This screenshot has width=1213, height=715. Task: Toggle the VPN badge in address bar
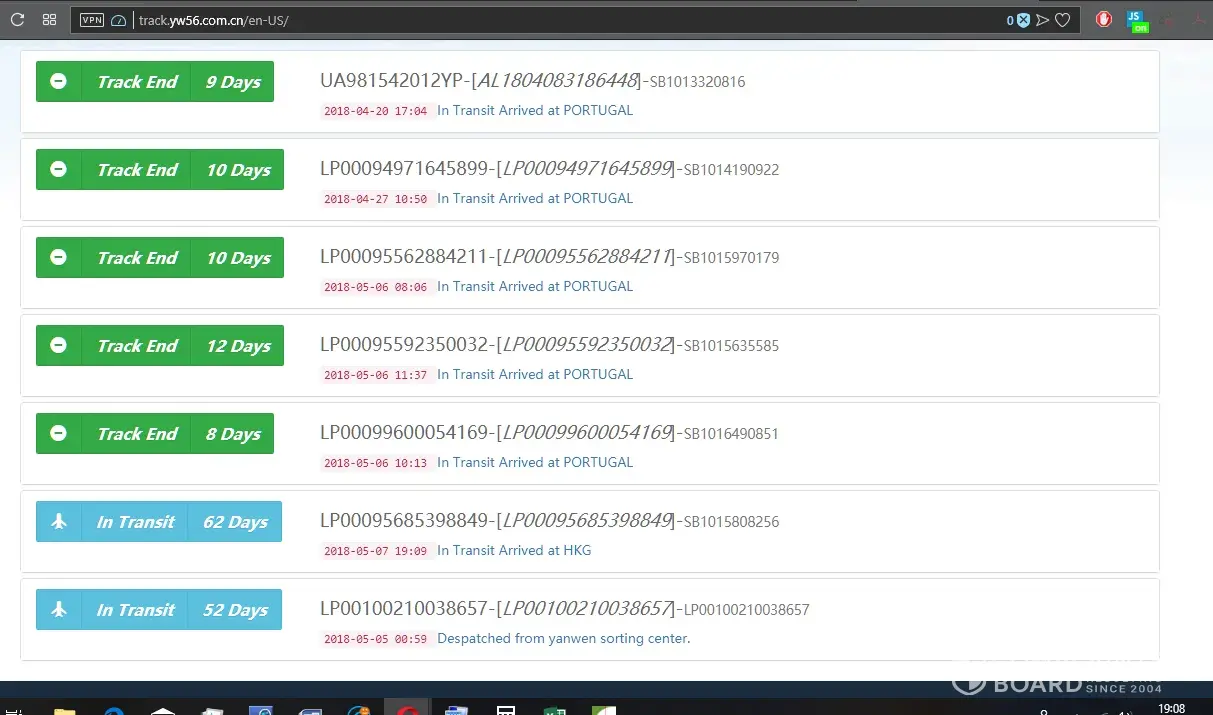click(x=92, y=19)
